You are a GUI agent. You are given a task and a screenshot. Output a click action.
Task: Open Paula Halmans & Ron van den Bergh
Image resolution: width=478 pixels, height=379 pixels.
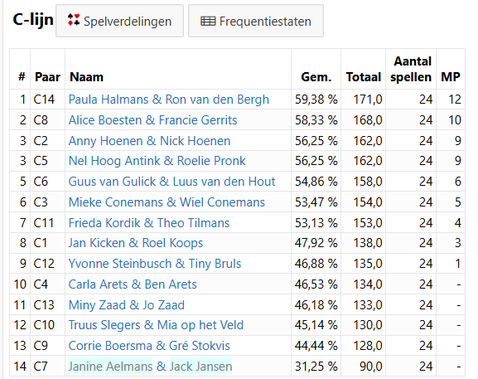[x=169, y=99]
